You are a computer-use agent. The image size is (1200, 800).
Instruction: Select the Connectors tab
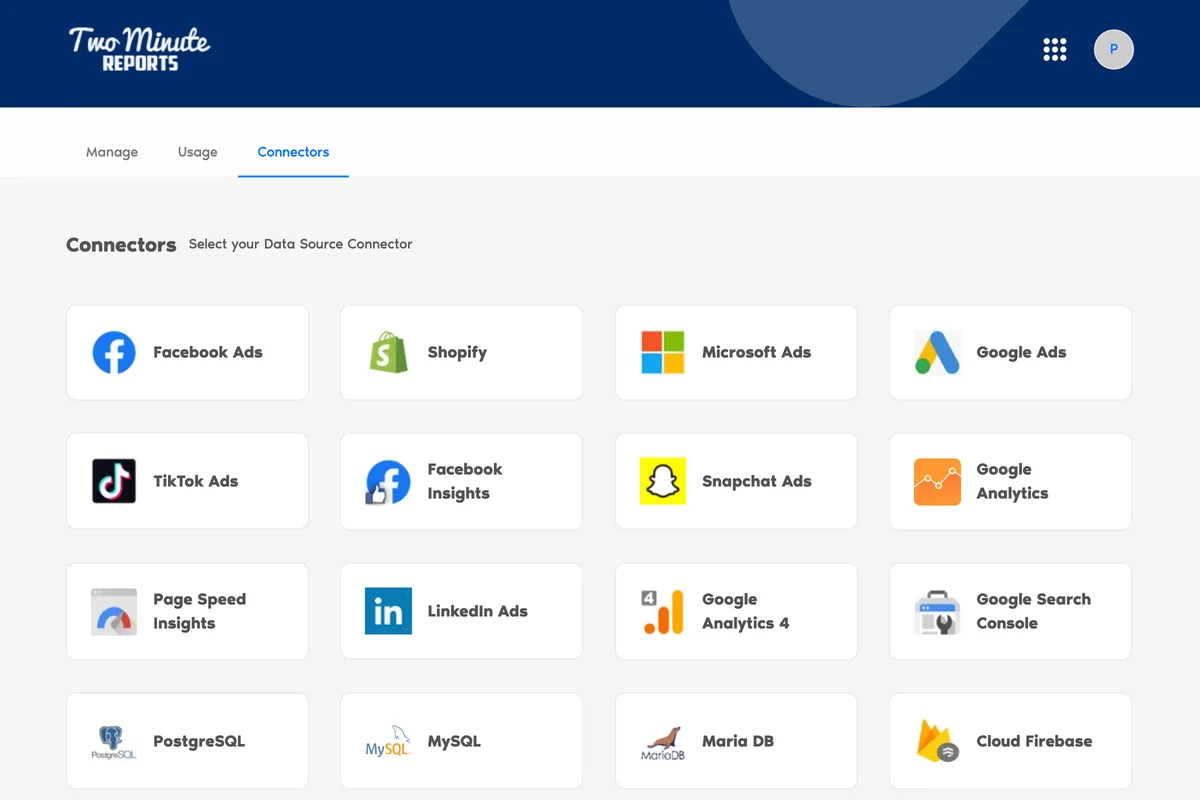point(293,152)
